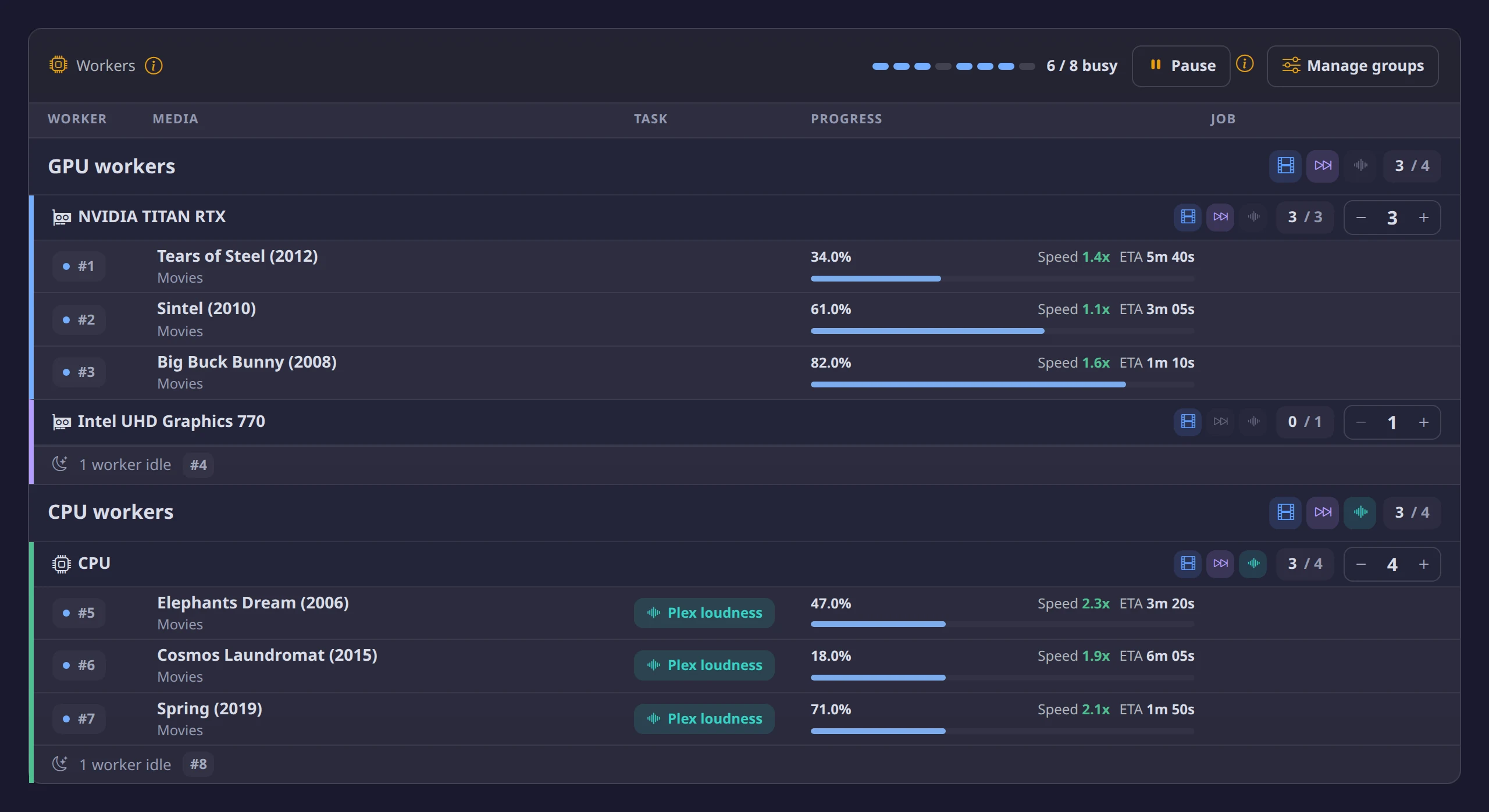Click the Workers info icon
Image resolution: width=1489 pixels, height=812 pixels.
(x=154, y=66)
